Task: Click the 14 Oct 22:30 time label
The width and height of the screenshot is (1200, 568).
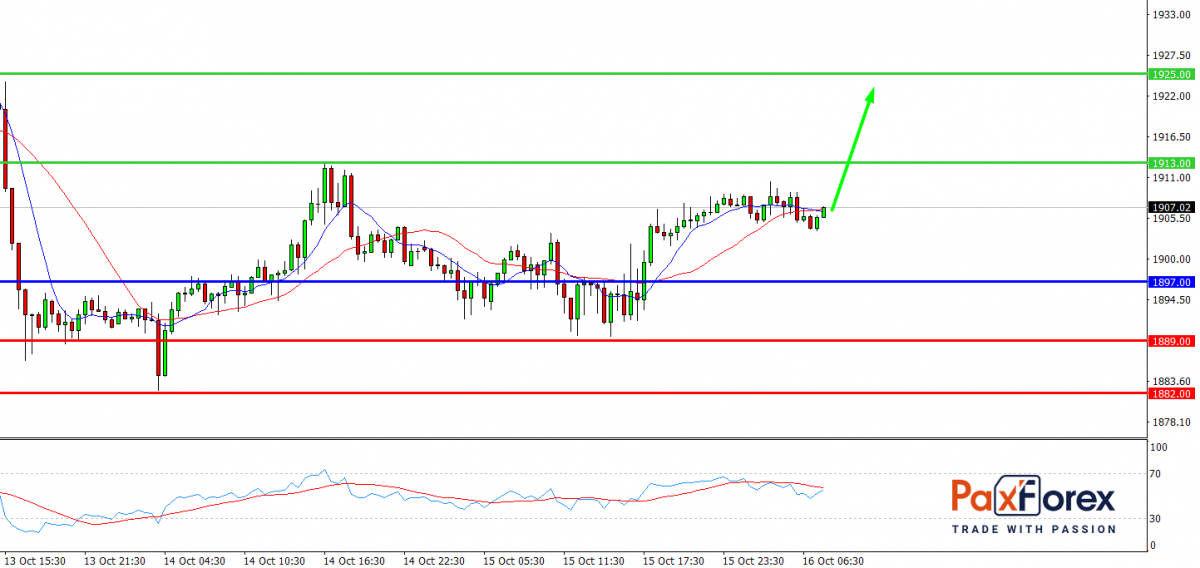Action: tap(434, 561)
